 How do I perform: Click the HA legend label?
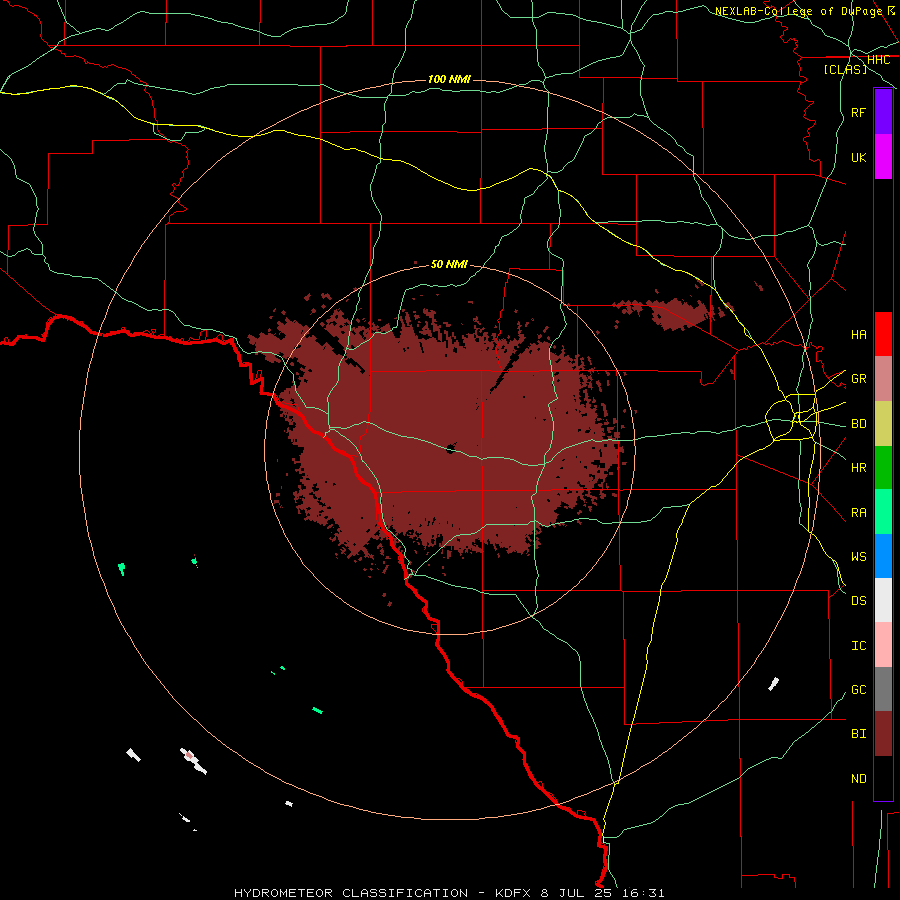click(858, 334)
